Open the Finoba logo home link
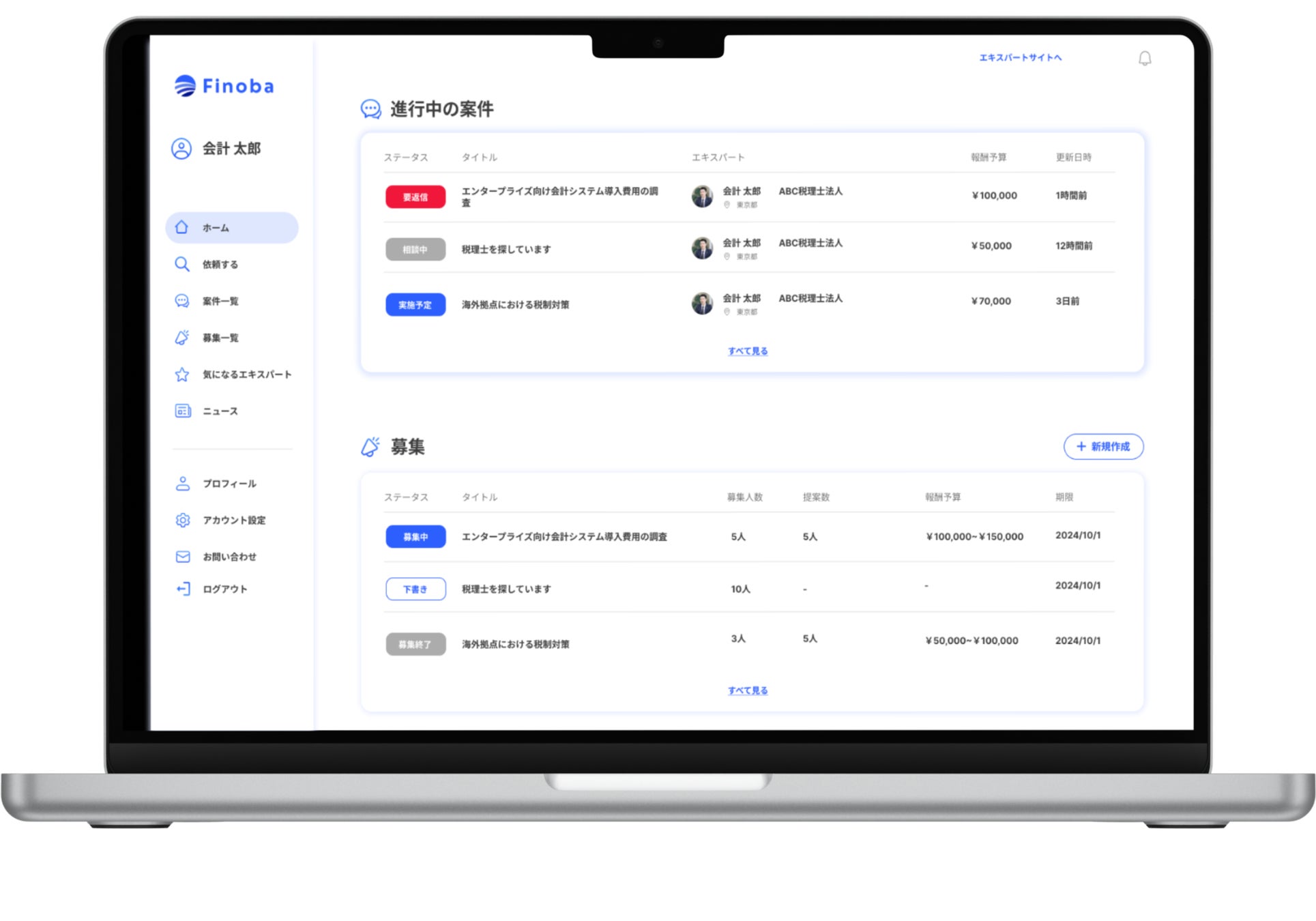Image resolution: width=1316 pixels, height=921 pixels. click(224, 86)
